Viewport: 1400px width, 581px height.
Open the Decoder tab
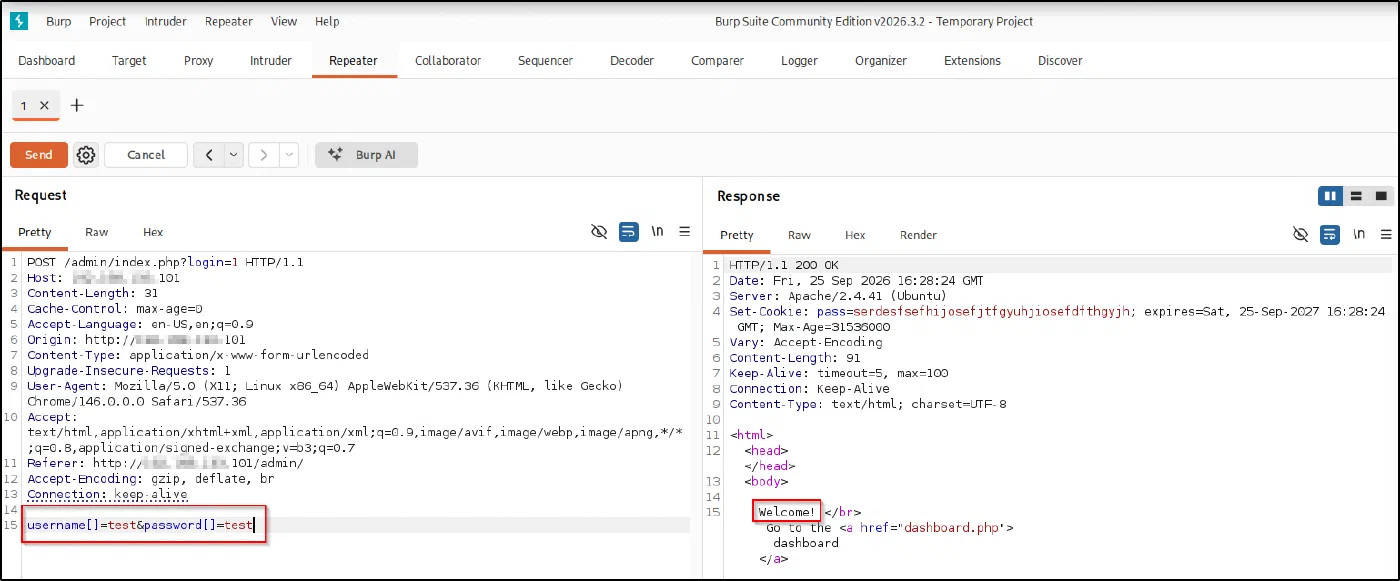pos(632,60)
